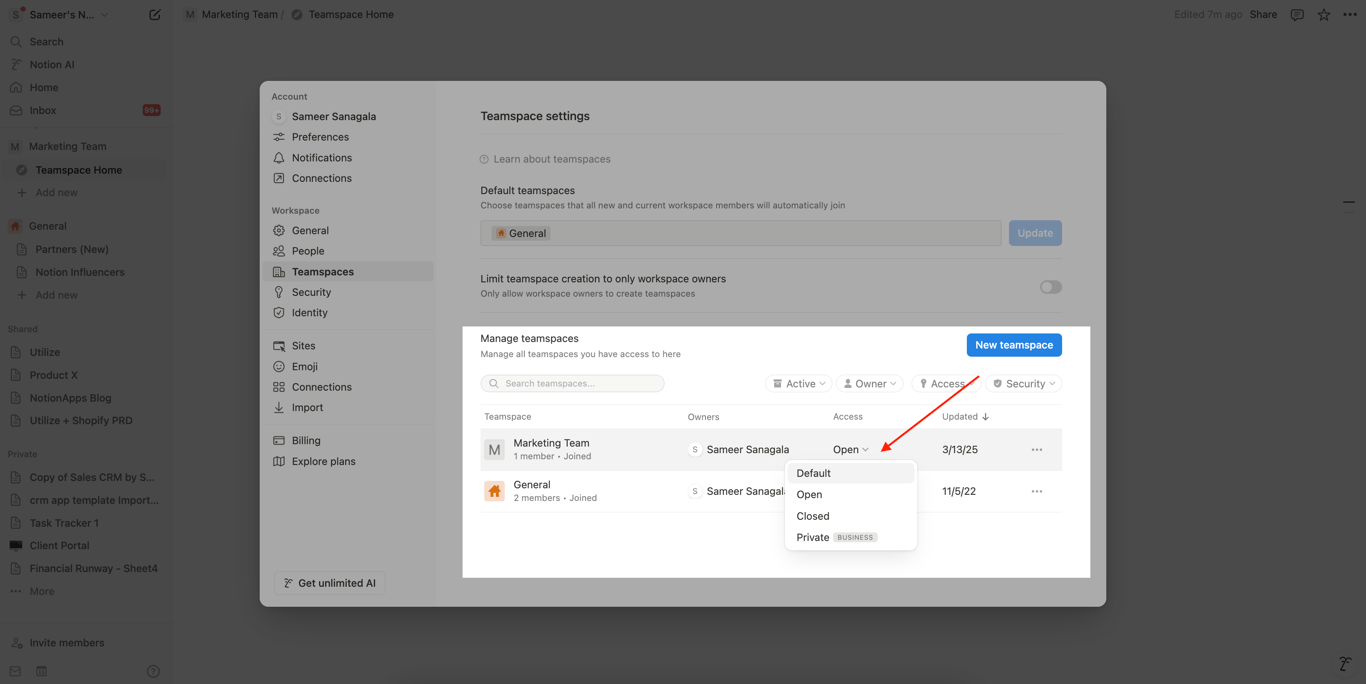Open workspace switcher Sameer's N...
The image size is (1366, 684).
click(x=60, y=15)
